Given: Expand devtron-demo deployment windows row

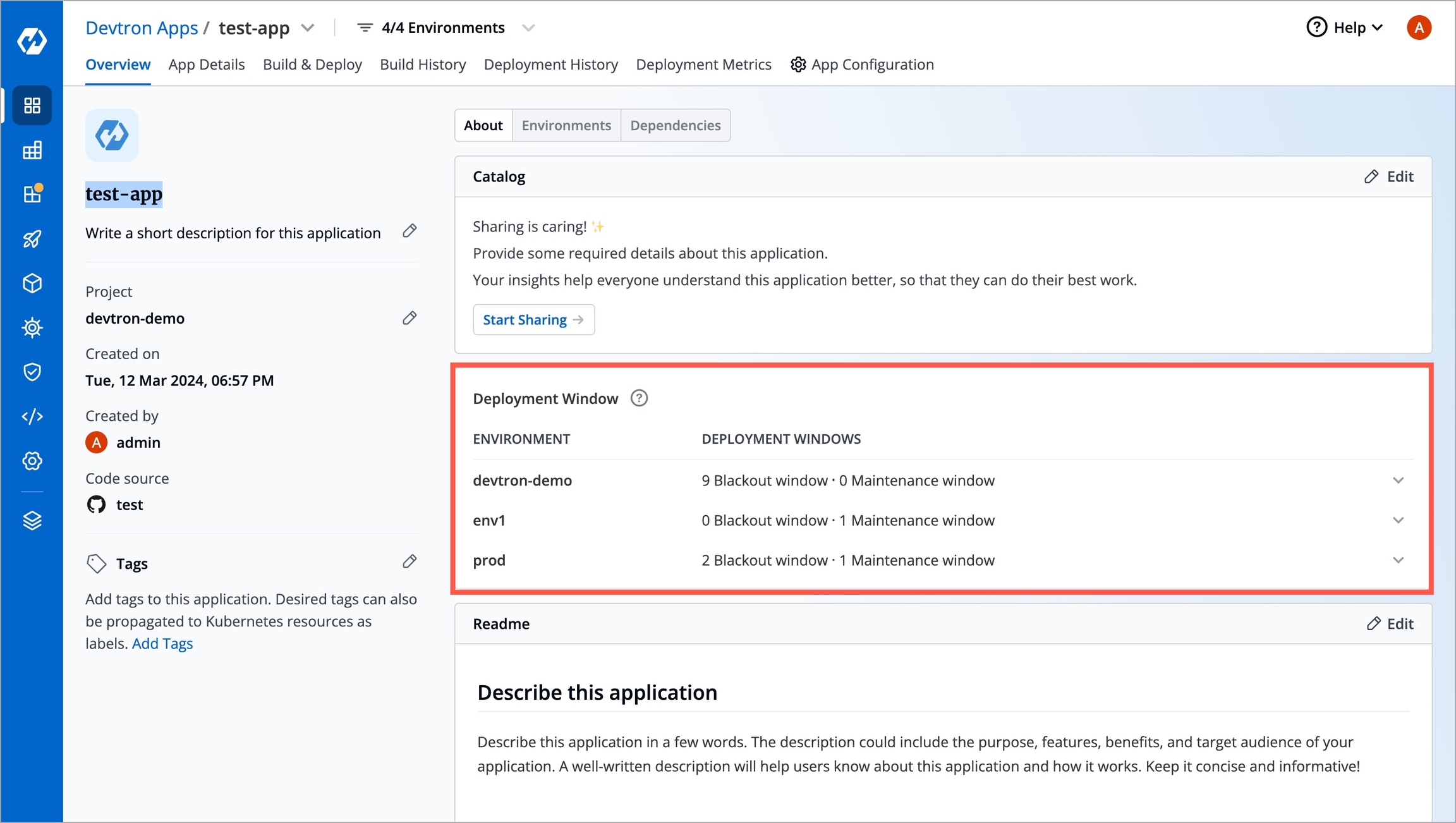Looking at the screenshot, I should [1398, 480].
